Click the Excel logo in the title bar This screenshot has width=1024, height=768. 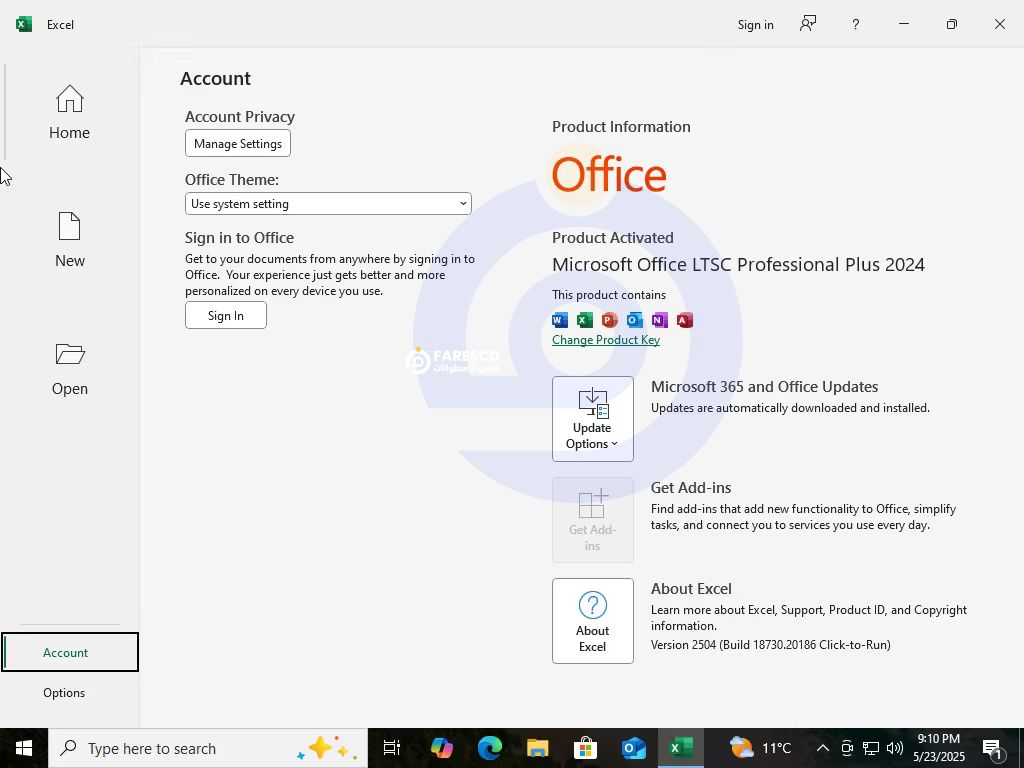tap(24, 24)
